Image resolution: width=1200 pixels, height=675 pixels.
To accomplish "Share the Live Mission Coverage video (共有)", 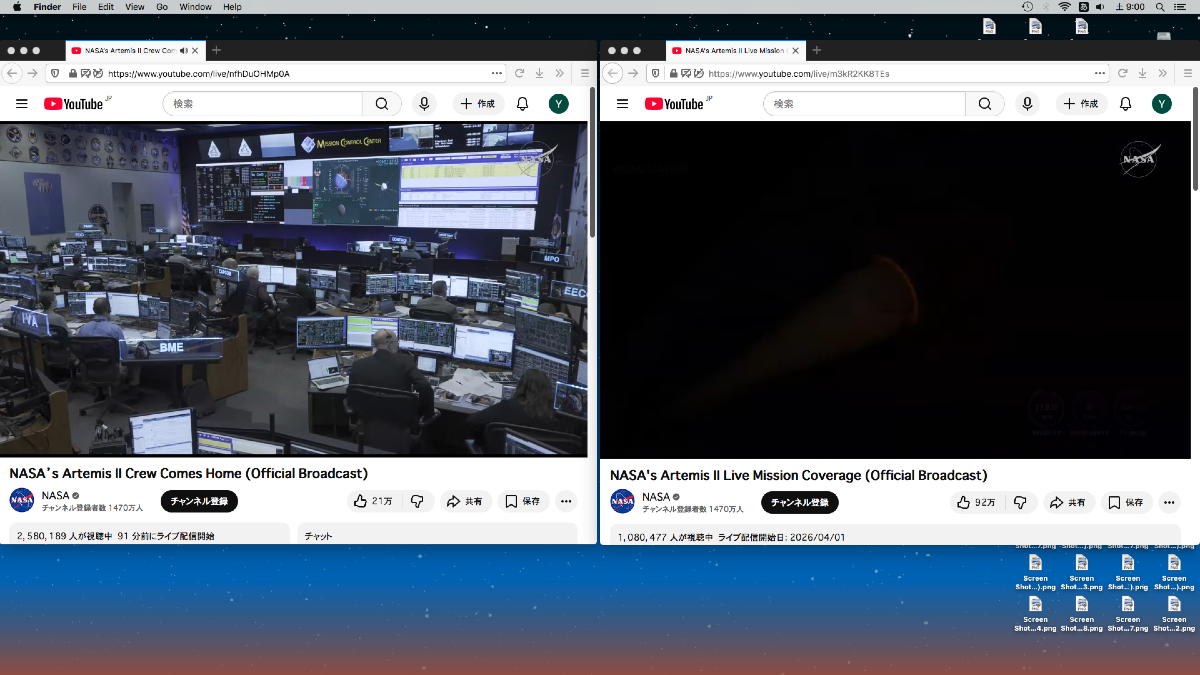I will [x=1067, y=502].
